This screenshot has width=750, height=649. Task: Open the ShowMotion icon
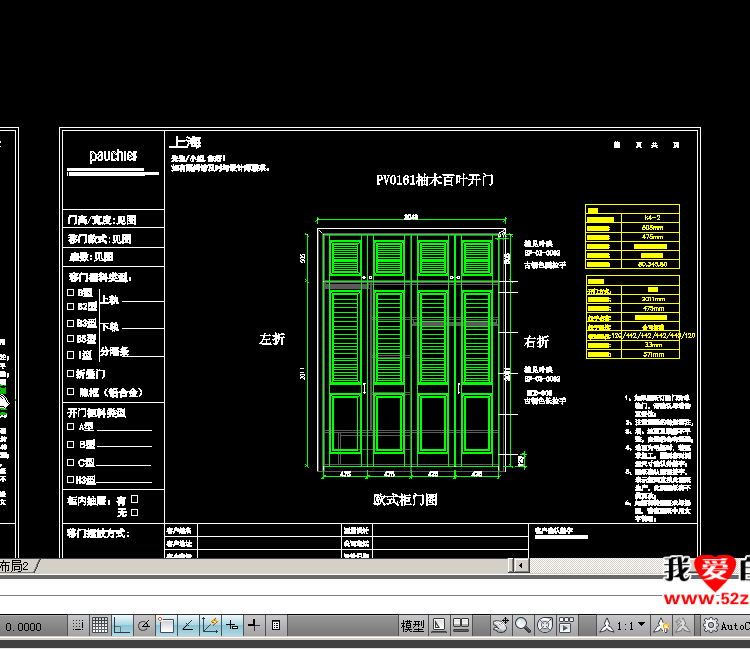(566, 625)
